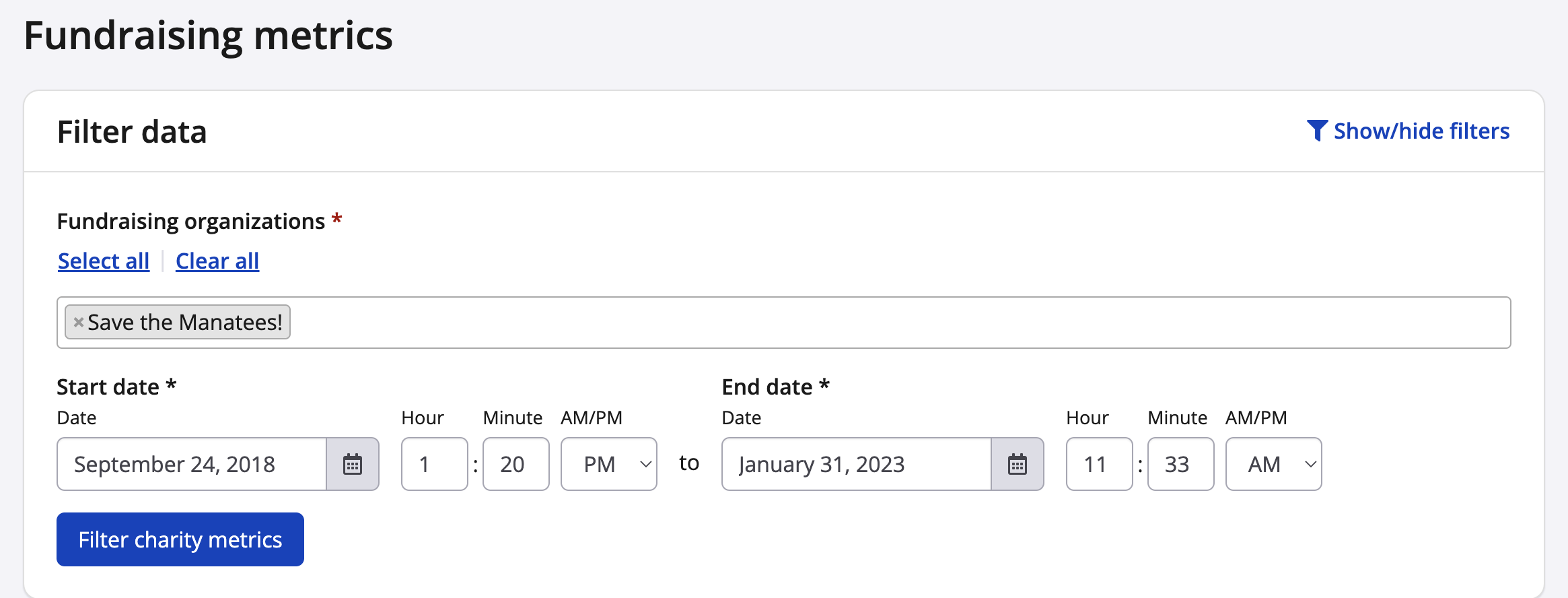Click the funnel filter icon

[x=1316, y=131]
